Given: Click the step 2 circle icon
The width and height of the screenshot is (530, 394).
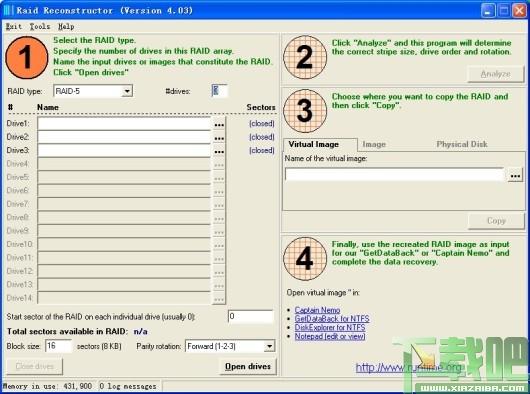Looking at the screenshot, I should click(x=305, y=57).
